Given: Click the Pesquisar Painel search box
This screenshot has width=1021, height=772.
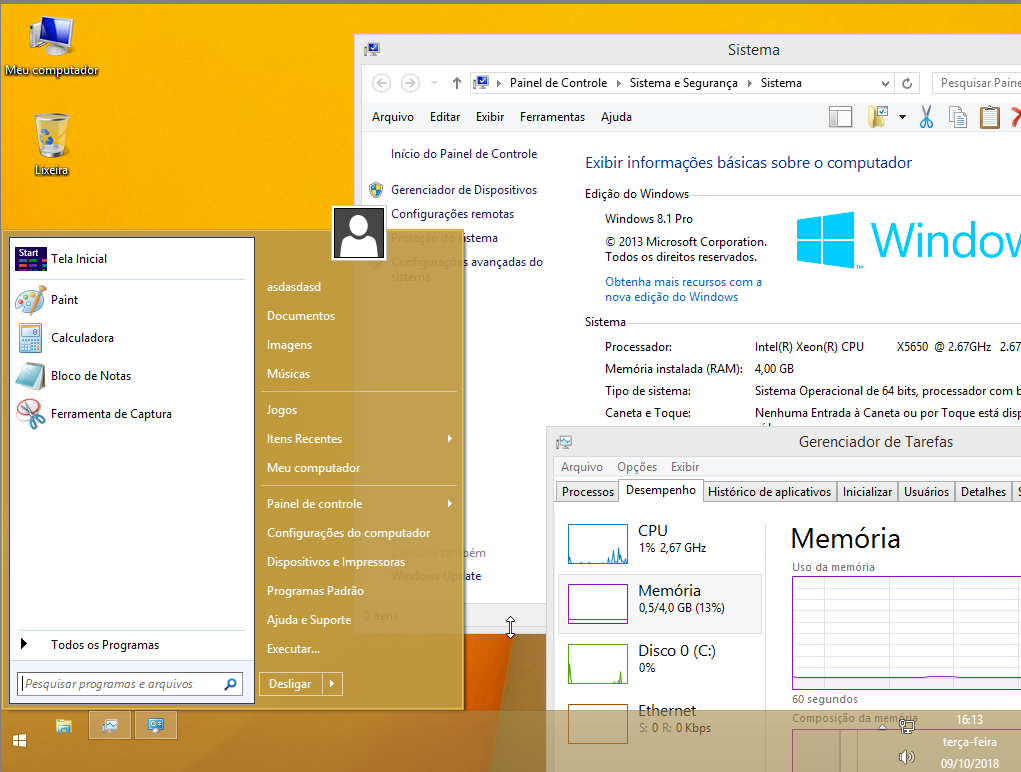Looking at the screenshot, I should [x=977, y=83].
